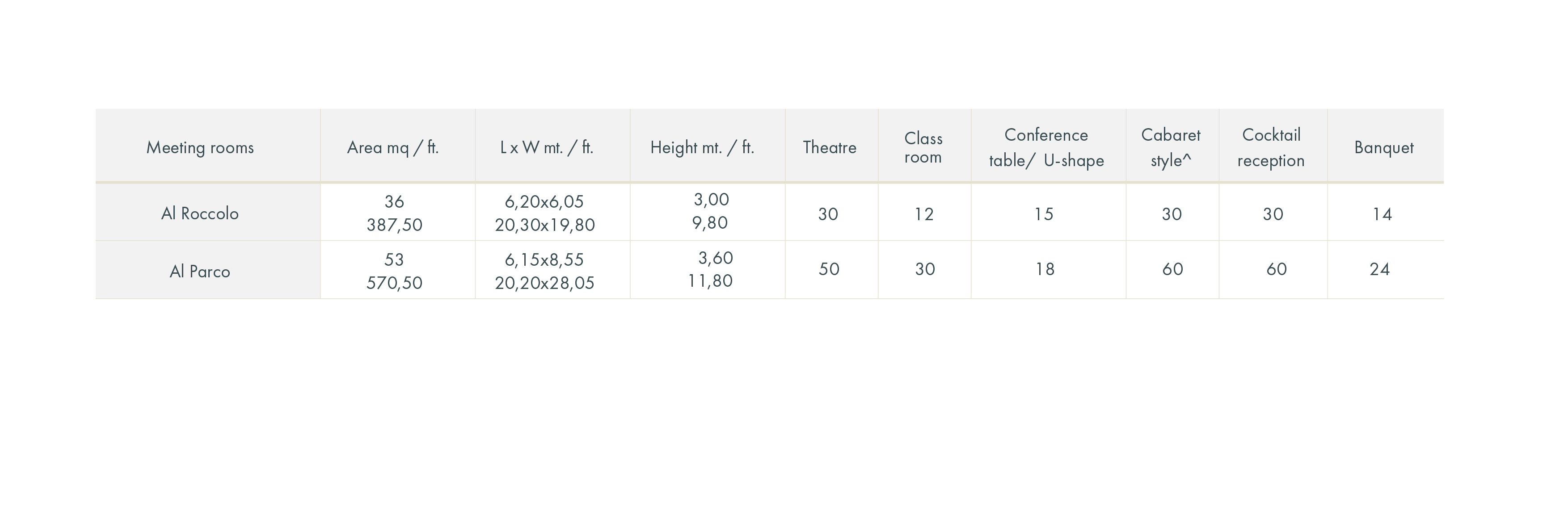1568x531 pixels.
Task: Click Al Roccolo's area cell 36 / 387,50
Action: [x=394, y=213]
